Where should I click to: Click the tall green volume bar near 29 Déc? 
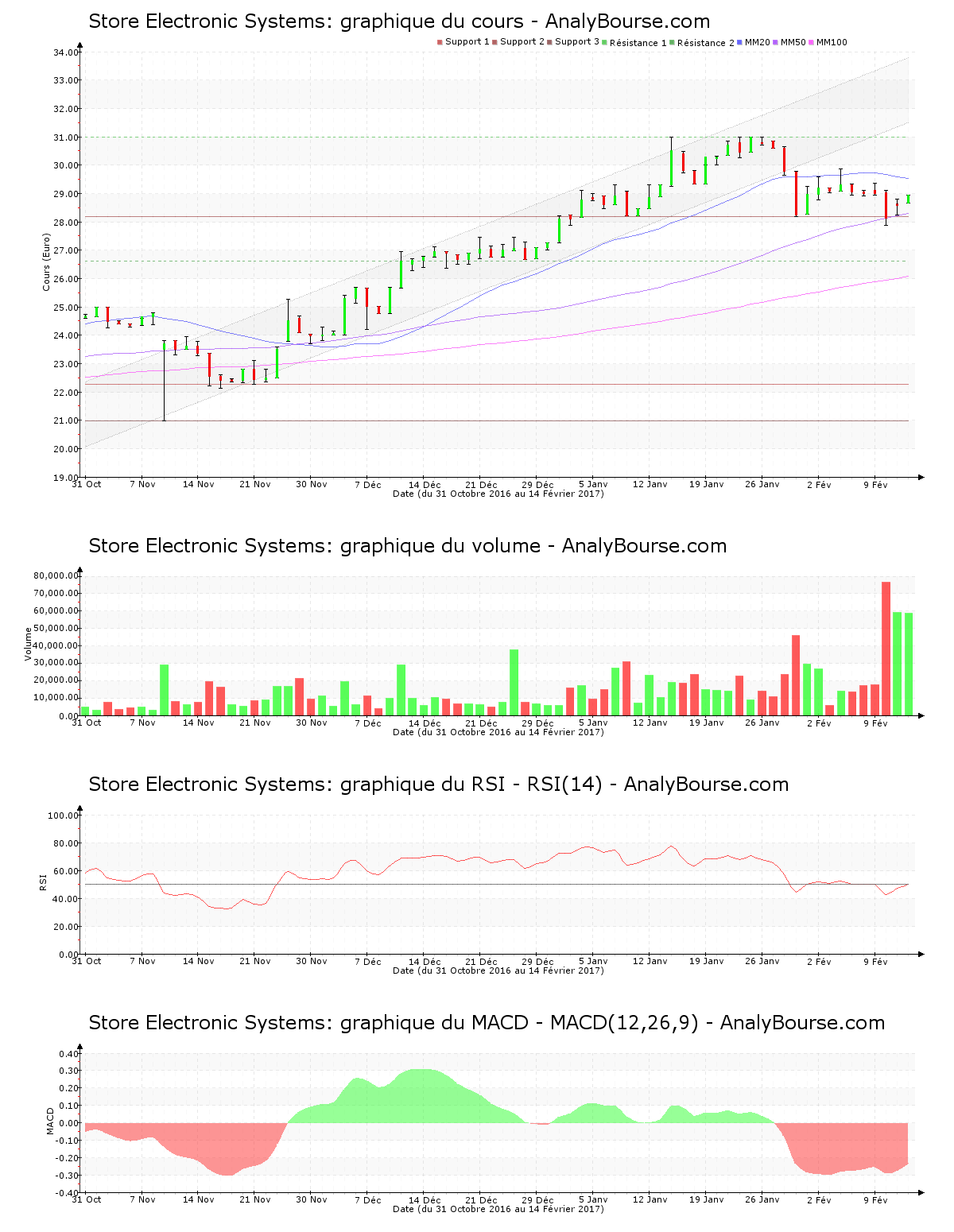pyautogui.click(x=514, y=683)
